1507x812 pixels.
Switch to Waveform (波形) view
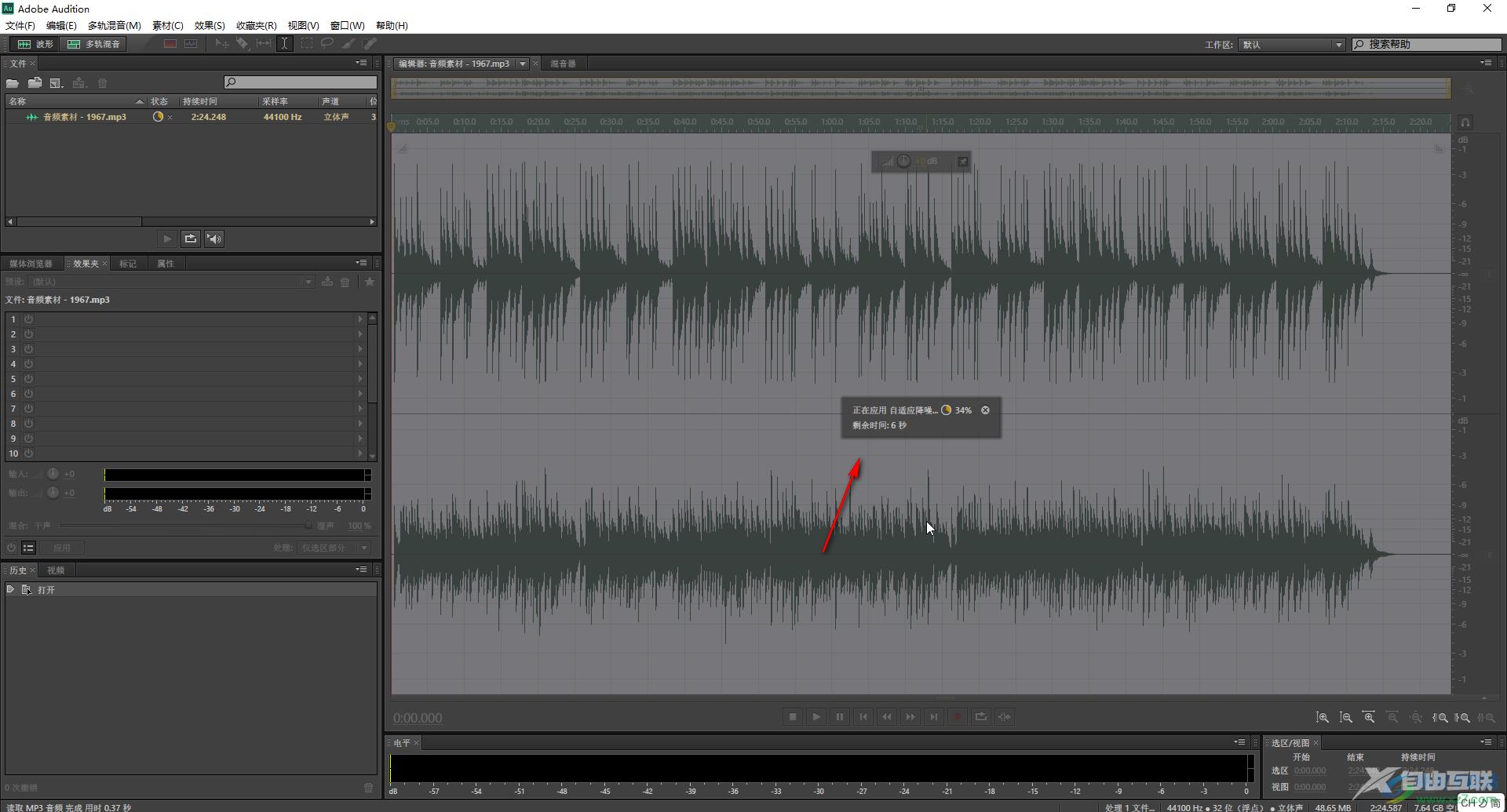coord(35,44)
